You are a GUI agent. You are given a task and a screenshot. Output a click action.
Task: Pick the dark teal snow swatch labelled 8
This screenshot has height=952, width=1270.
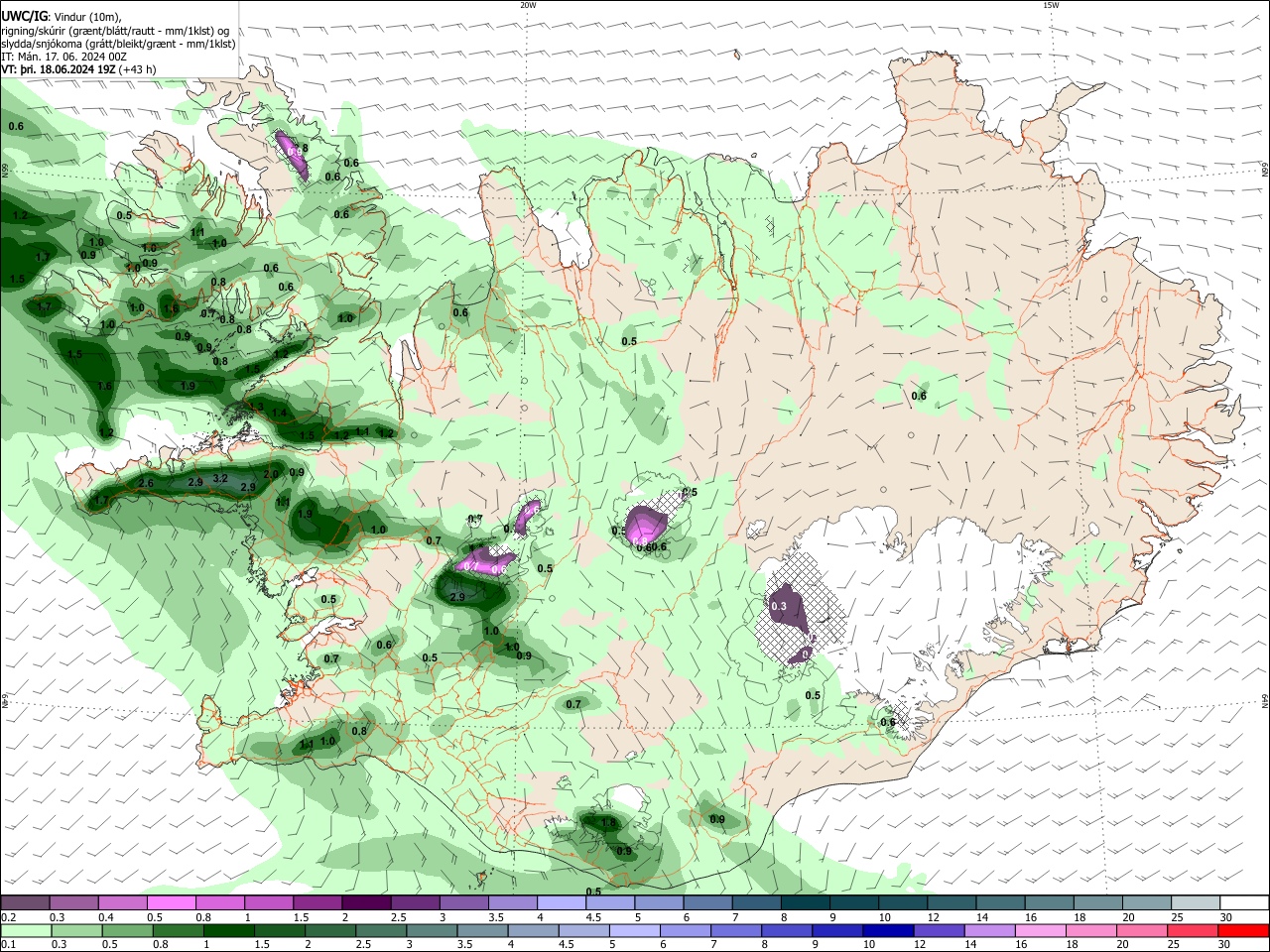click(x=804, y=903)
